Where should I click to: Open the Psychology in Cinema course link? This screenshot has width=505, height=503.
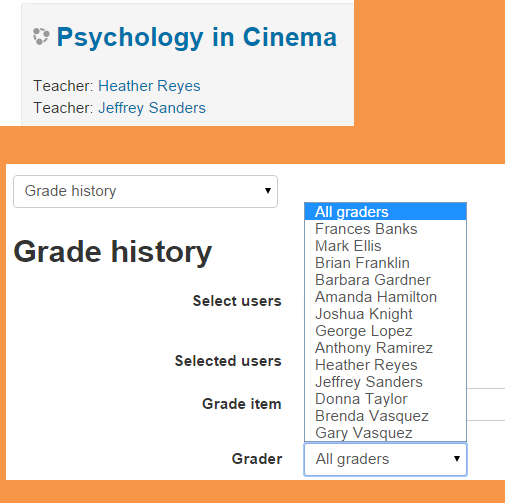pos(197,37)
